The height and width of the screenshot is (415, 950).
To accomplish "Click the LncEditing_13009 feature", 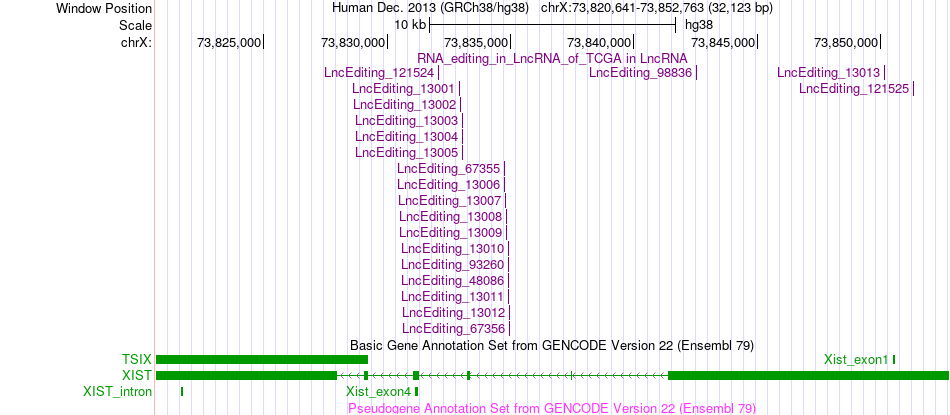I will point(451,232).
